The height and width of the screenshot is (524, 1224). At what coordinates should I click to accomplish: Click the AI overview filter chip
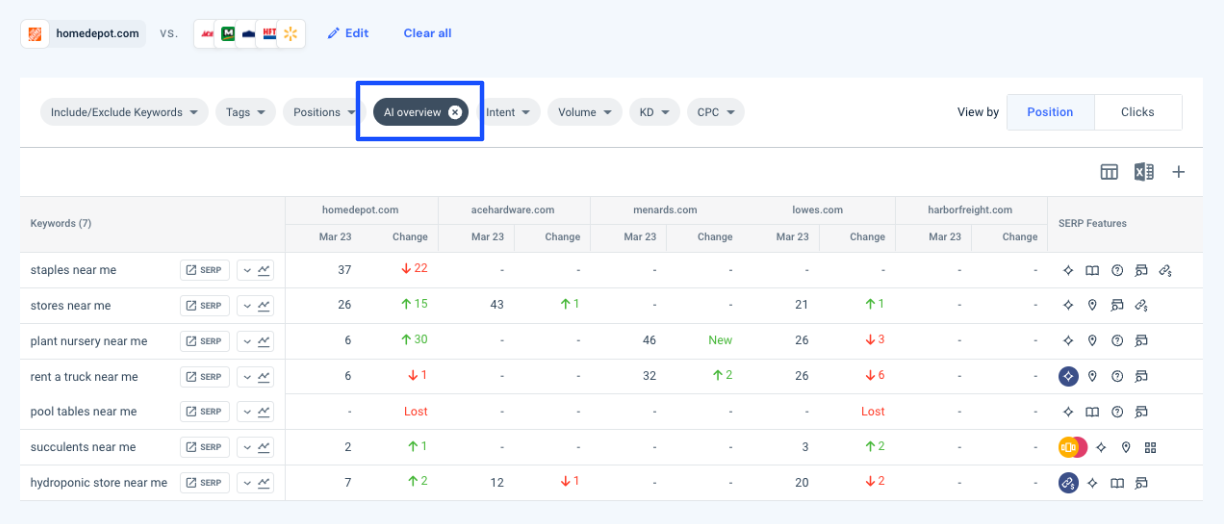[420, 112]
